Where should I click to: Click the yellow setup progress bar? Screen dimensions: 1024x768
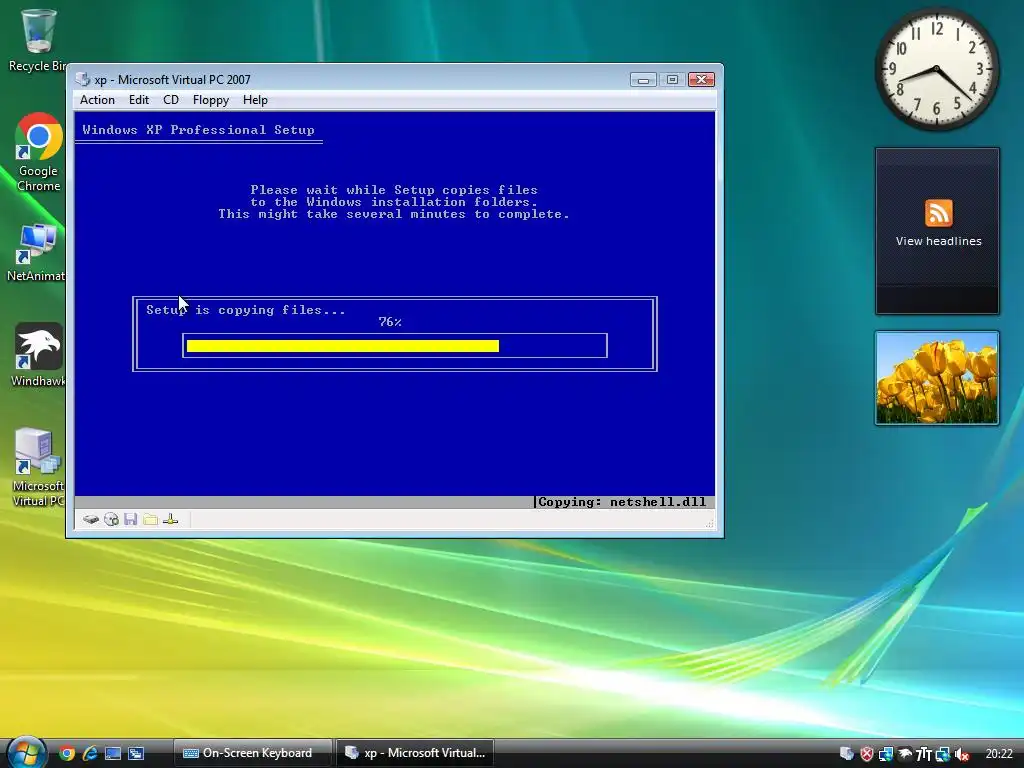point(343,346)
